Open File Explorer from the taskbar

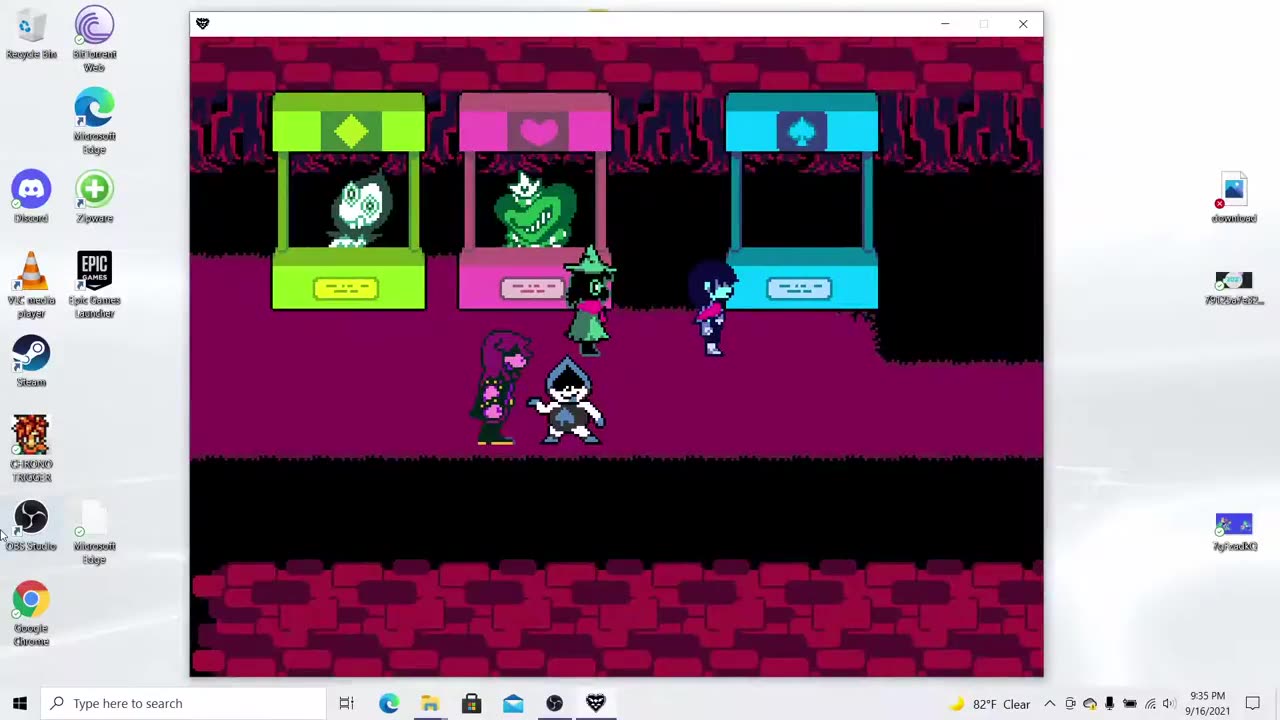tap(430, 703)
